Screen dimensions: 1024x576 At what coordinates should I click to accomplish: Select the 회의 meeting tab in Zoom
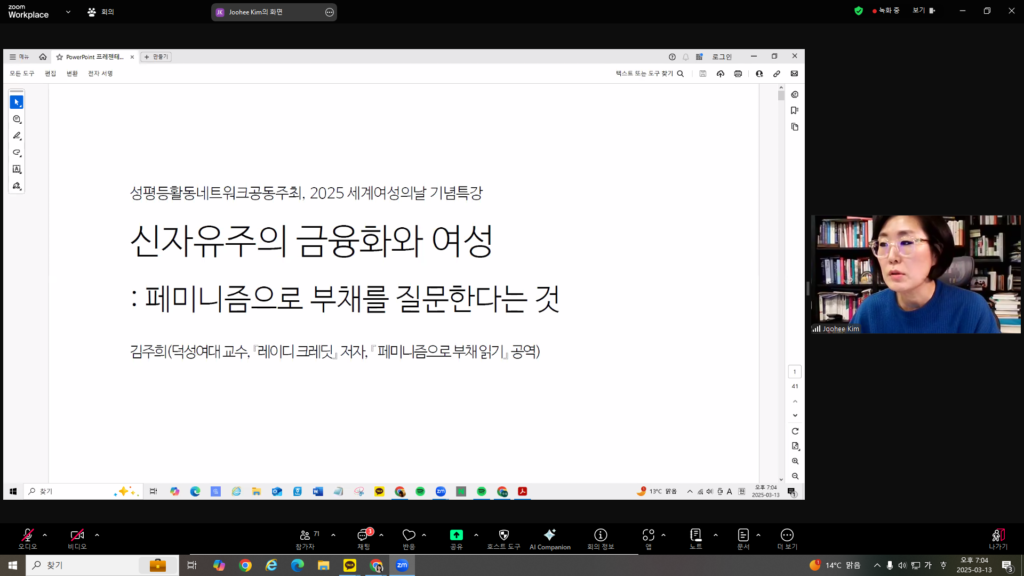[x=101, y=12]
